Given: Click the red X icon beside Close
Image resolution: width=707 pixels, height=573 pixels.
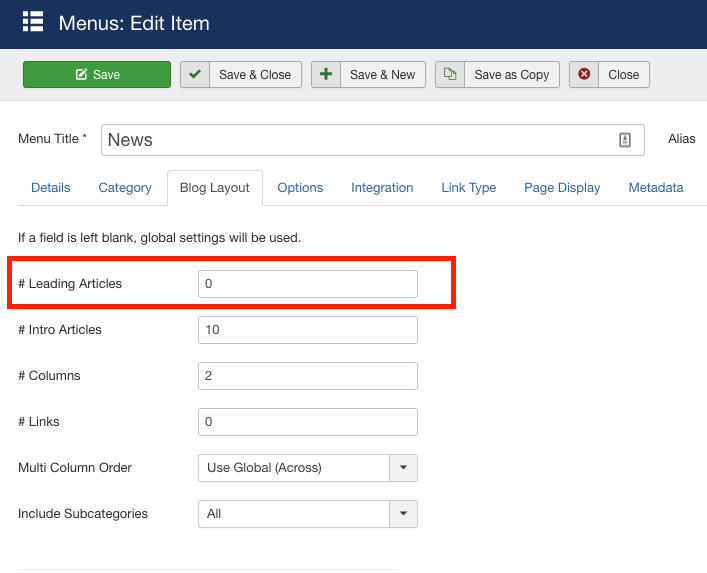Looking at the screenshot, I should pos(584,75).
